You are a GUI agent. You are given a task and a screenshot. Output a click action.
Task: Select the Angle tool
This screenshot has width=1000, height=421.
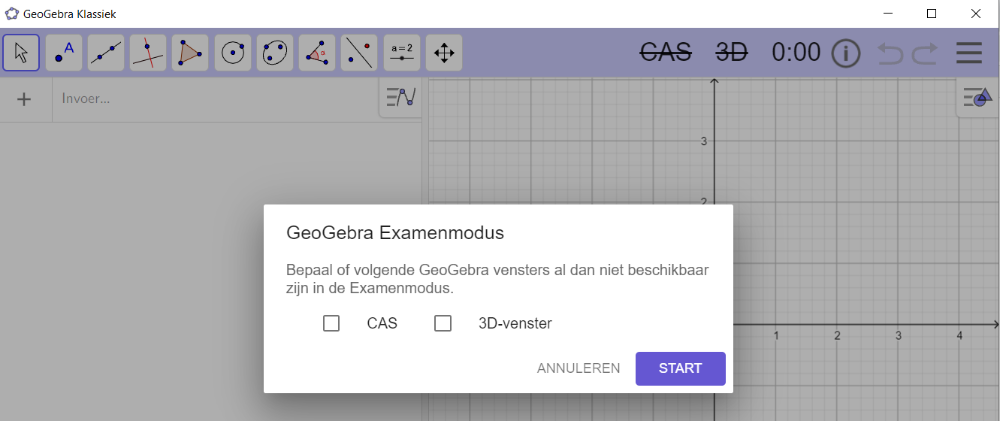tap(317, 52)
